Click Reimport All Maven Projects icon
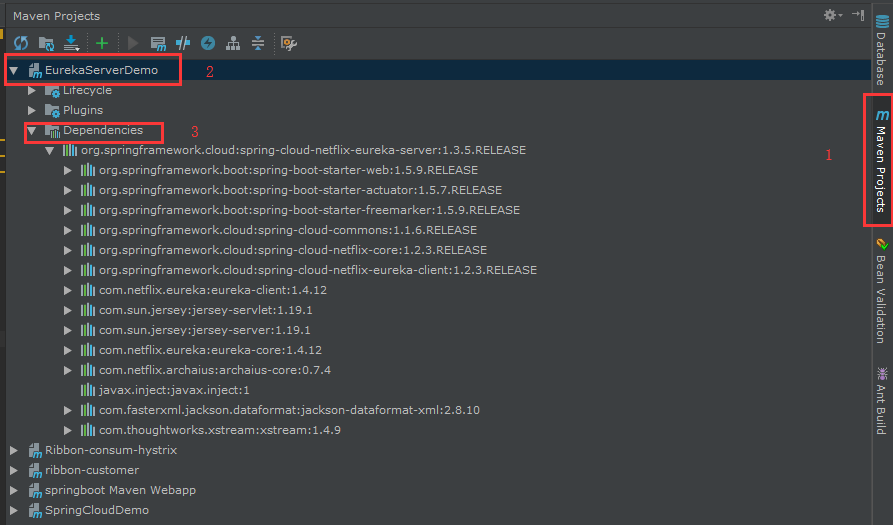 21,43
